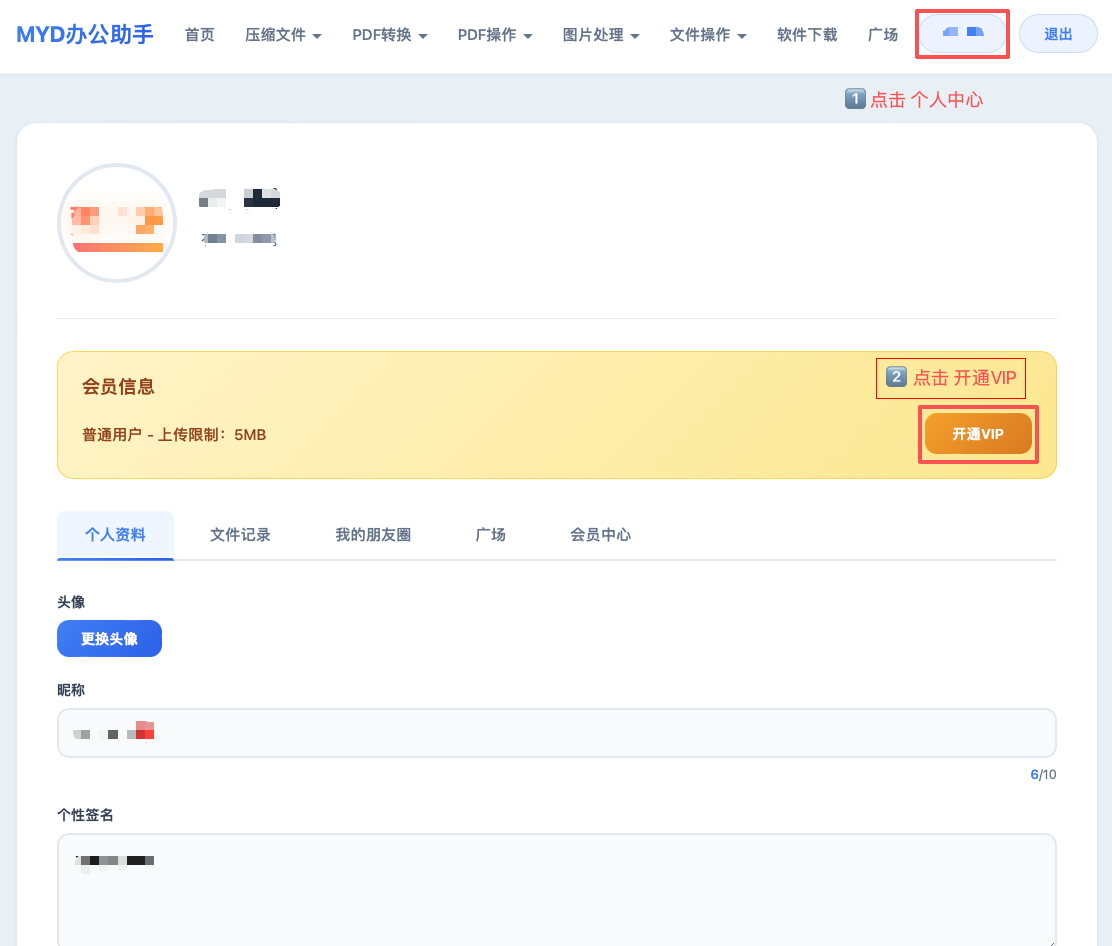Click the 退出 logout button

click(1058, 34)
